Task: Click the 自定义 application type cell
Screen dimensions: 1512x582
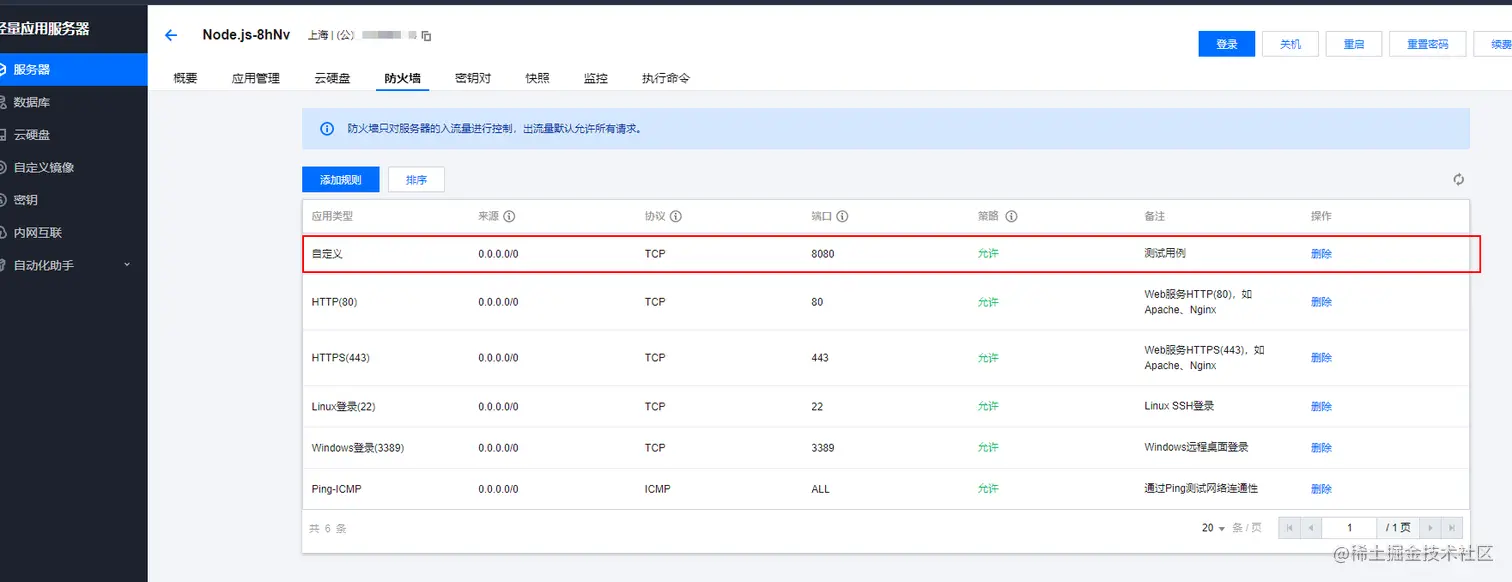Action: 327,254
